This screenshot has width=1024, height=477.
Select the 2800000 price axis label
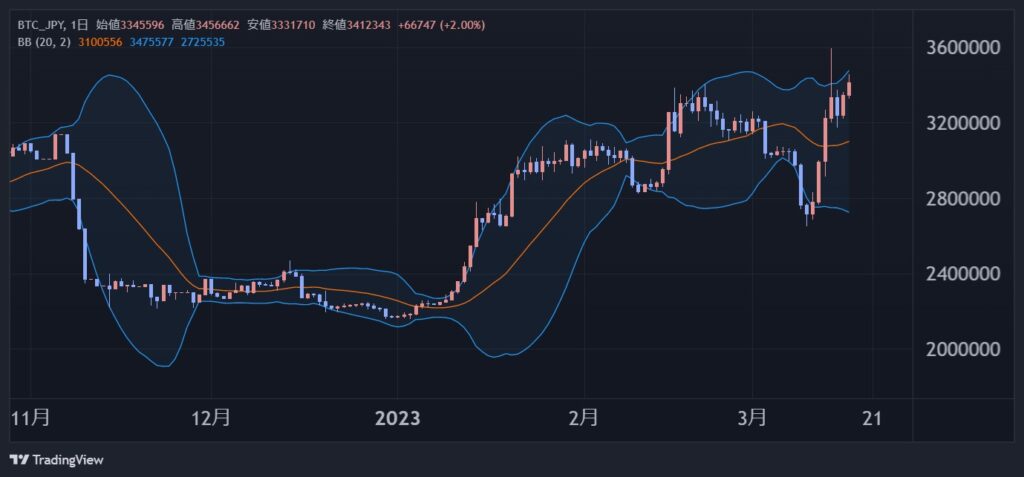pyautogui.click(x=963, y=199)
